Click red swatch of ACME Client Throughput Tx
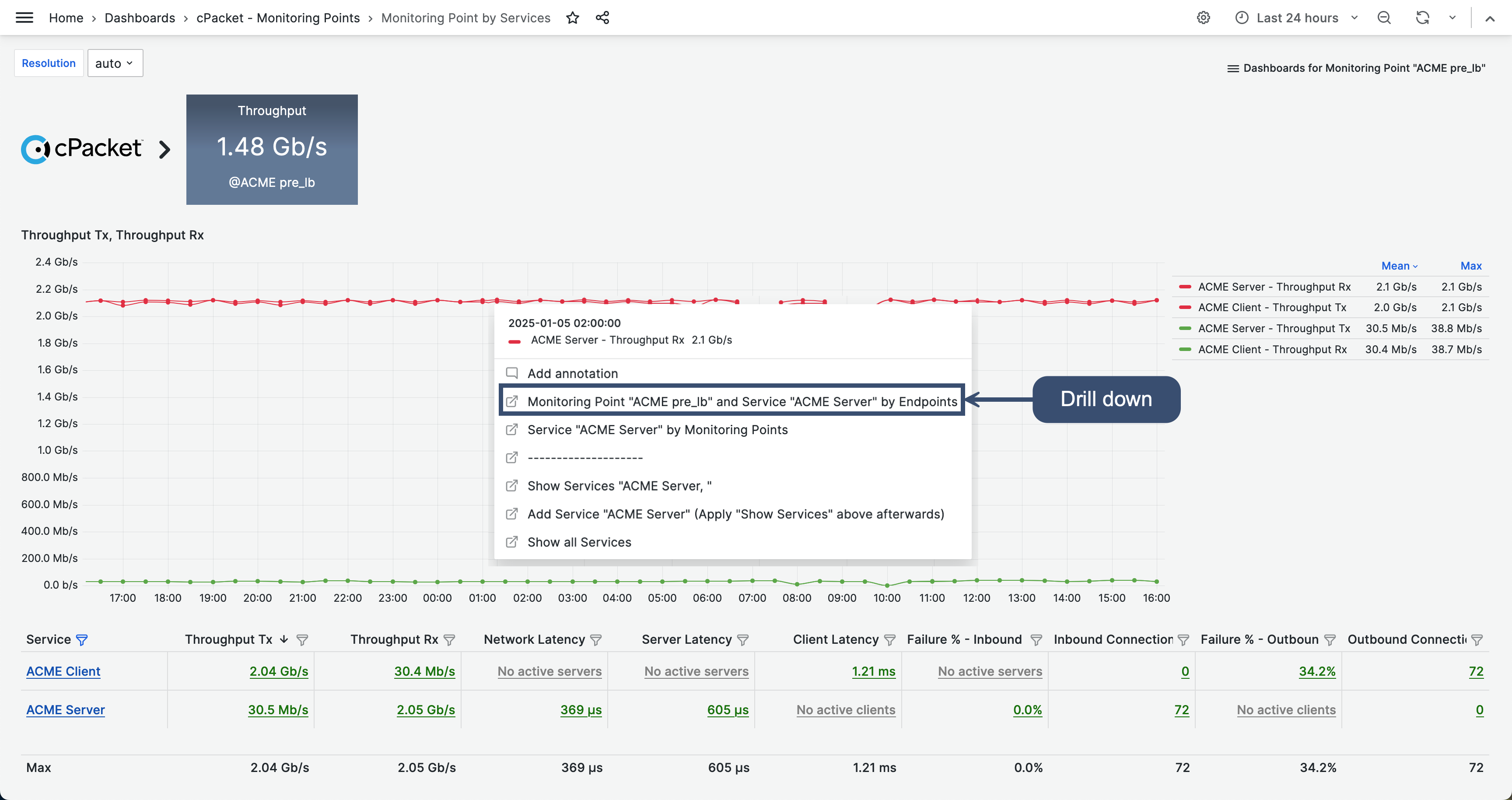Viewport: 1512px width, 800px height. pos(1184,307)
